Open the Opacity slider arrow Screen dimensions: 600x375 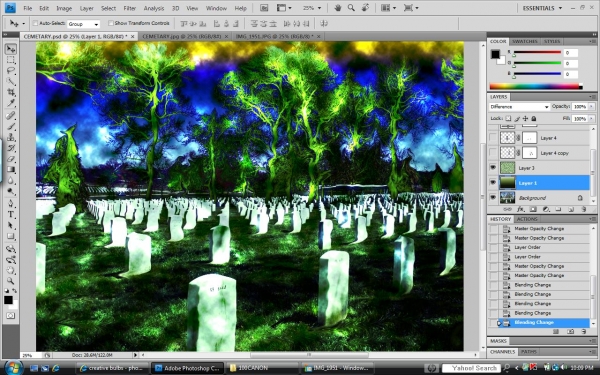pos(592,107)
